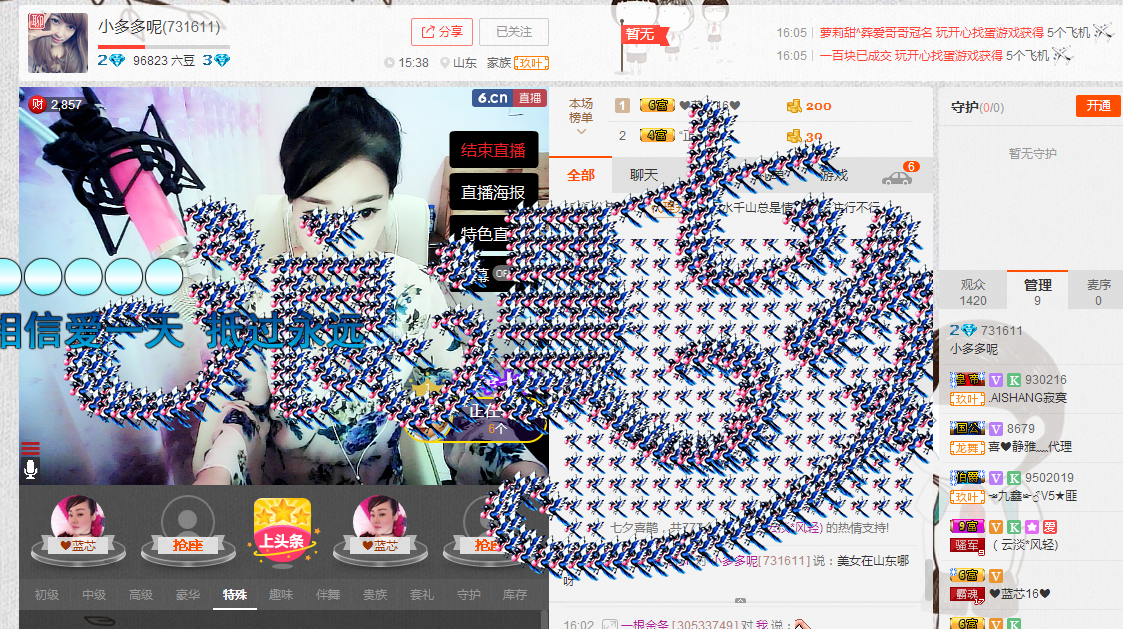Open the 直播海报 poster button
Image resolution: width=1123 pixels, height=629 pixels.
coord(493,192)
